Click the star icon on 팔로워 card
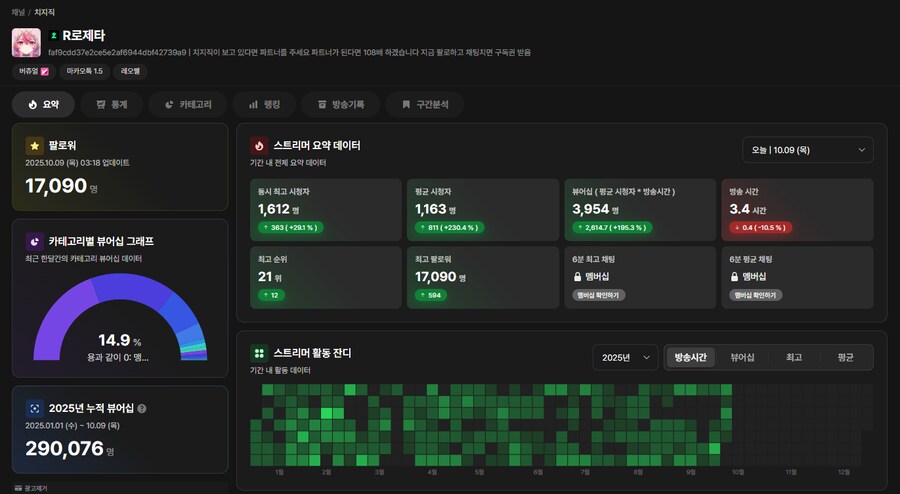900x494 pixels. pos(34,145)
